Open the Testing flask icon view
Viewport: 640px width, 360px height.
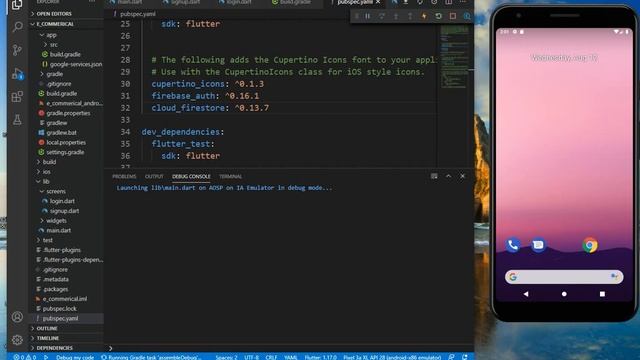pyautogui.click(x=17, y=120)
